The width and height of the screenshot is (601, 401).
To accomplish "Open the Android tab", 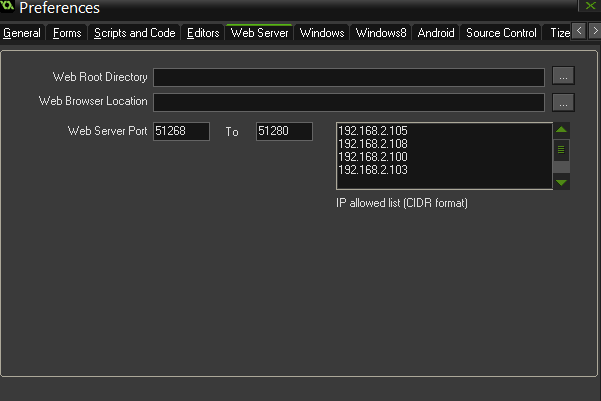I will pyautogui.click(x=435, y=33).
